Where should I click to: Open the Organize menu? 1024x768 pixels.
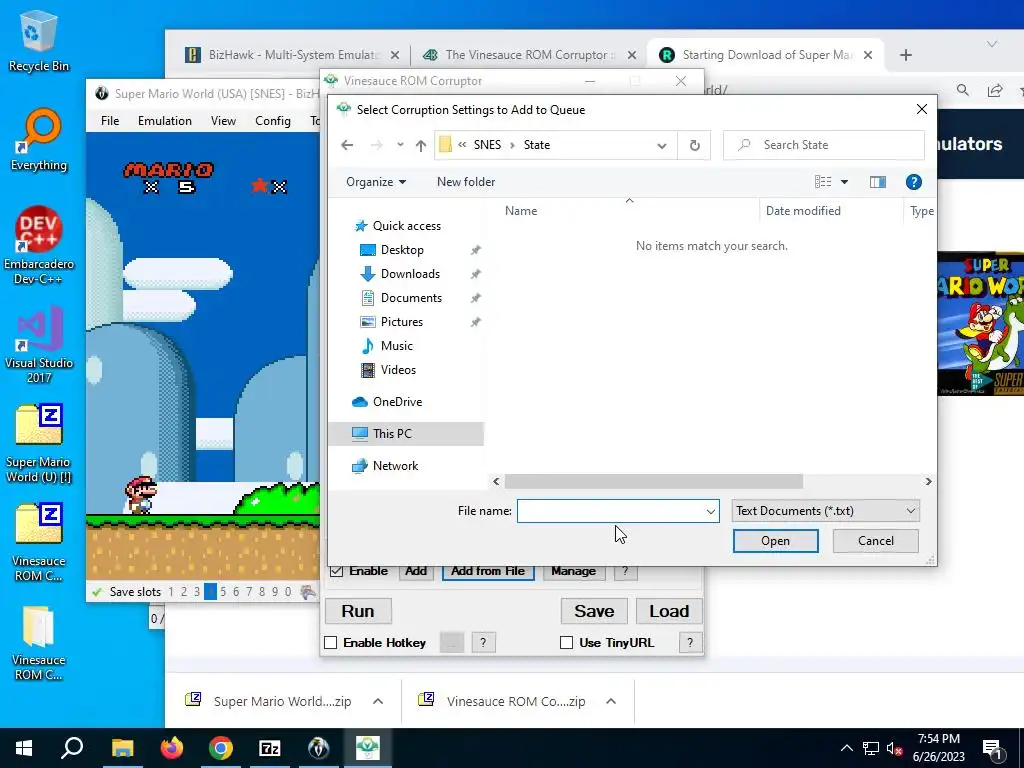pos(376,182)
